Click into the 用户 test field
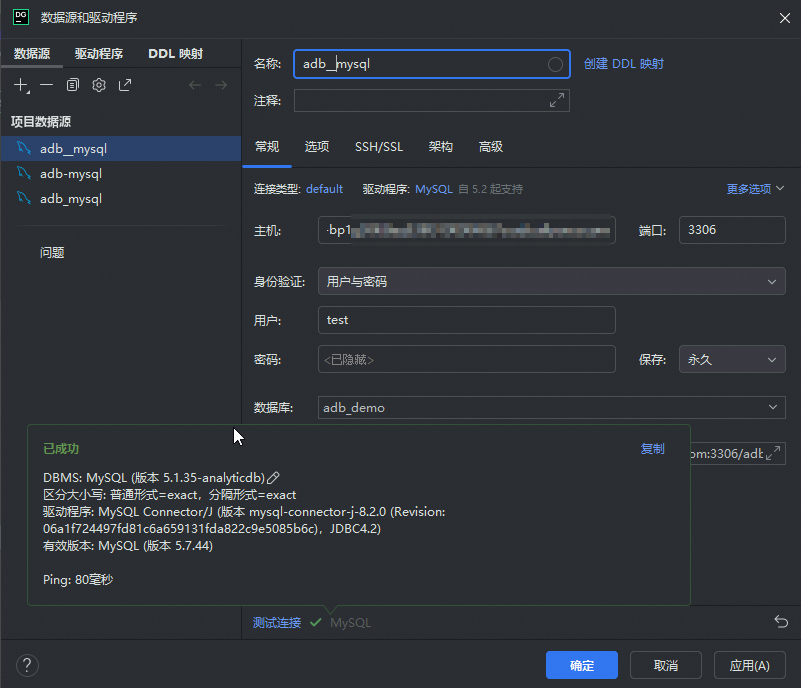Image resolution: width=801 pixels, height=688 pixels. (466, 320)
